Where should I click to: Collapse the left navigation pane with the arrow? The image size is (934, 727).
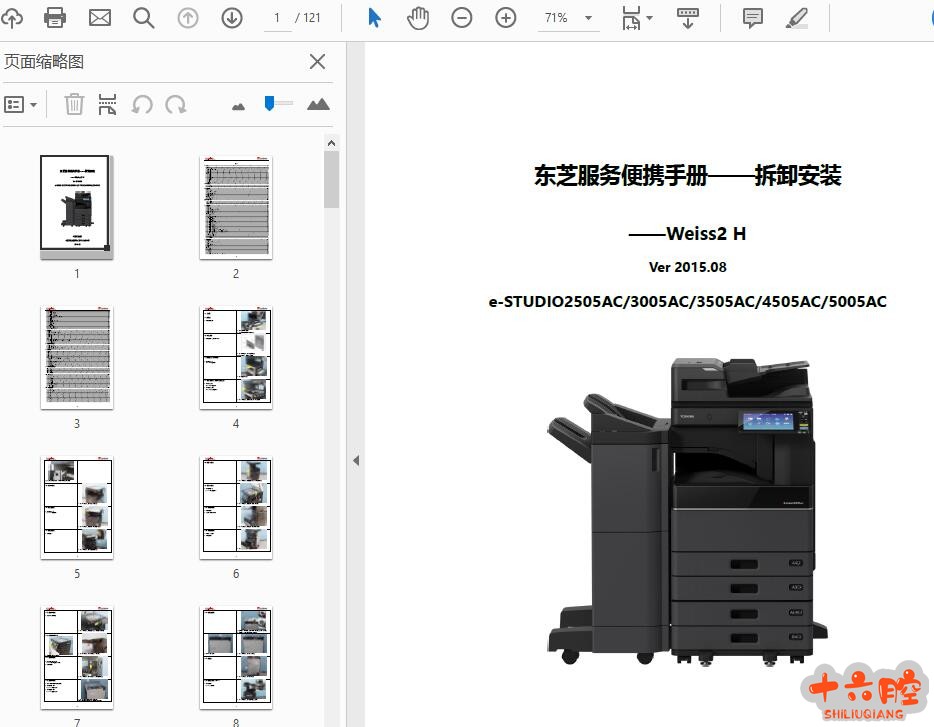pyautogui.click(x=355, y=460)
